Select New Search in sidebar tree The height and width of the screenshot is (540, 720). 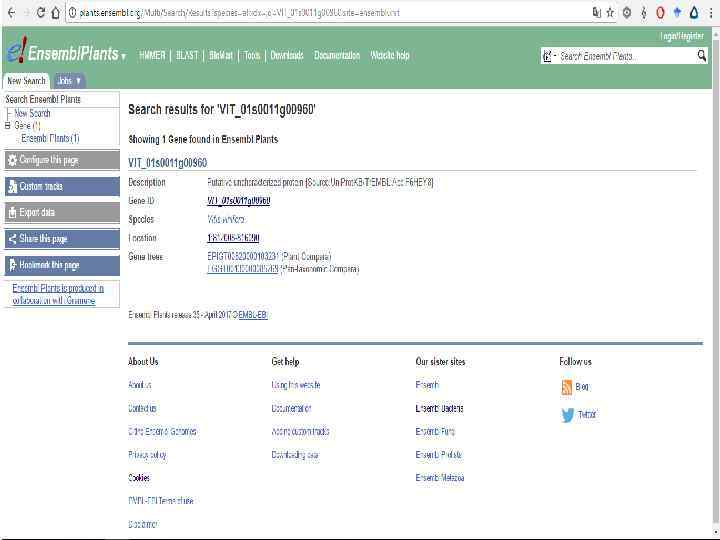click(32, 113)
